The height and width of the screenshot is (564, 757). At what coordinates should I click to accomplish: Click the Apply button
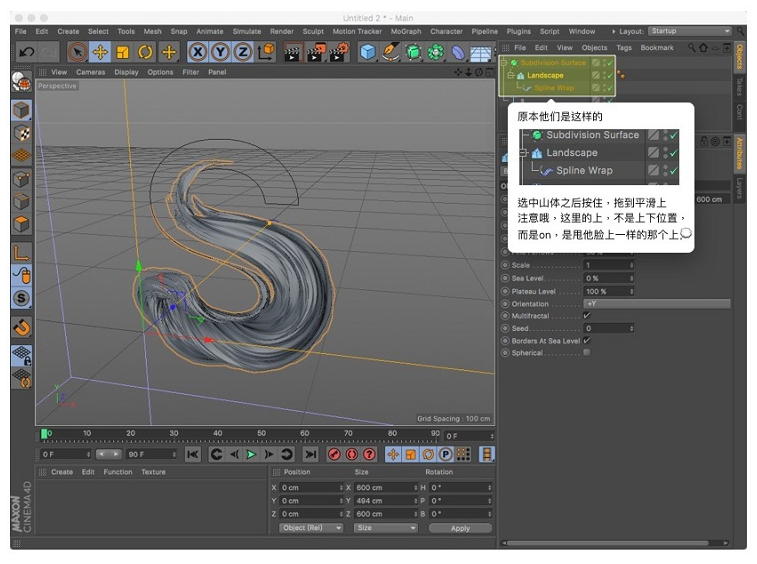(460, 528)
